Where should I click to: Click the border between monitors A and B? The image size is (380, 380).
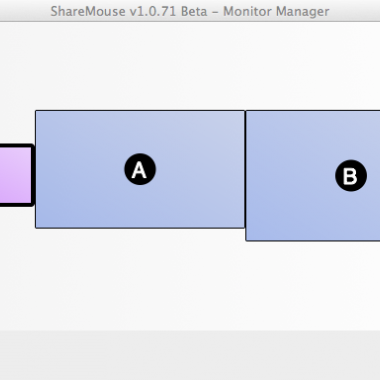245,169
